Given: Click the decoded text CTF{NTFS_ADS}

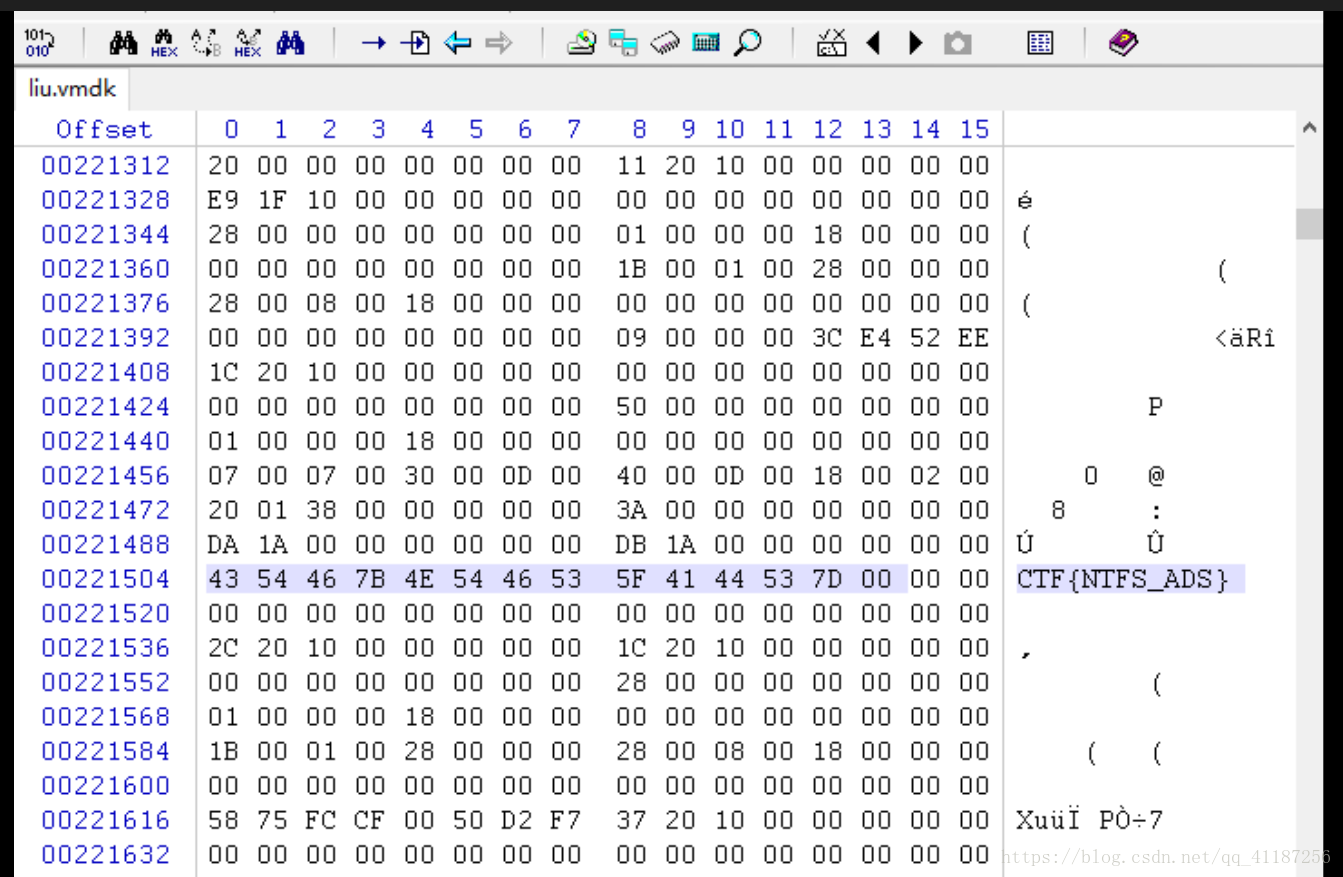Looking at the screenshot, I should 1122,579.
